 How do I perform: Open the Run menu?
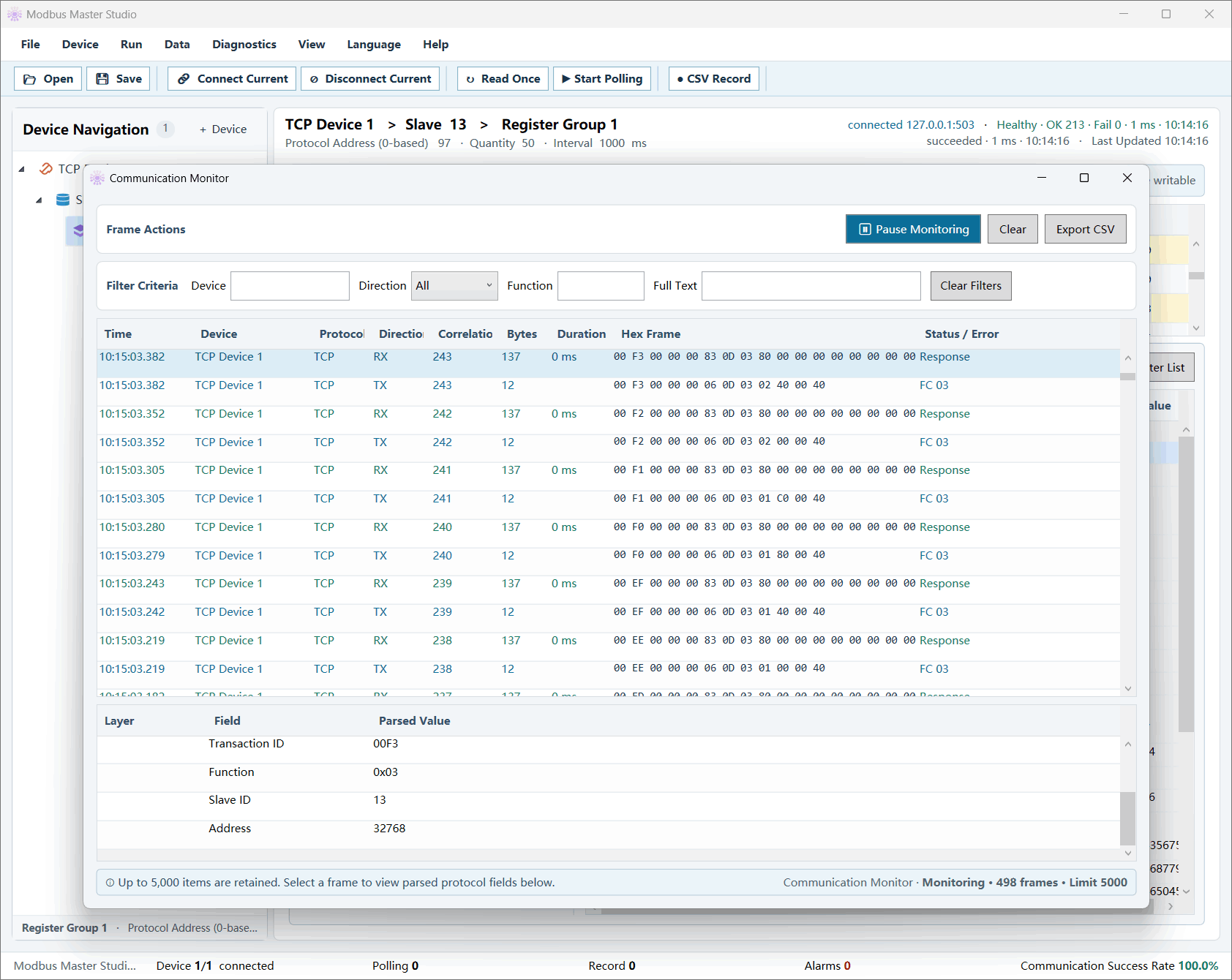tap(132, 45)
